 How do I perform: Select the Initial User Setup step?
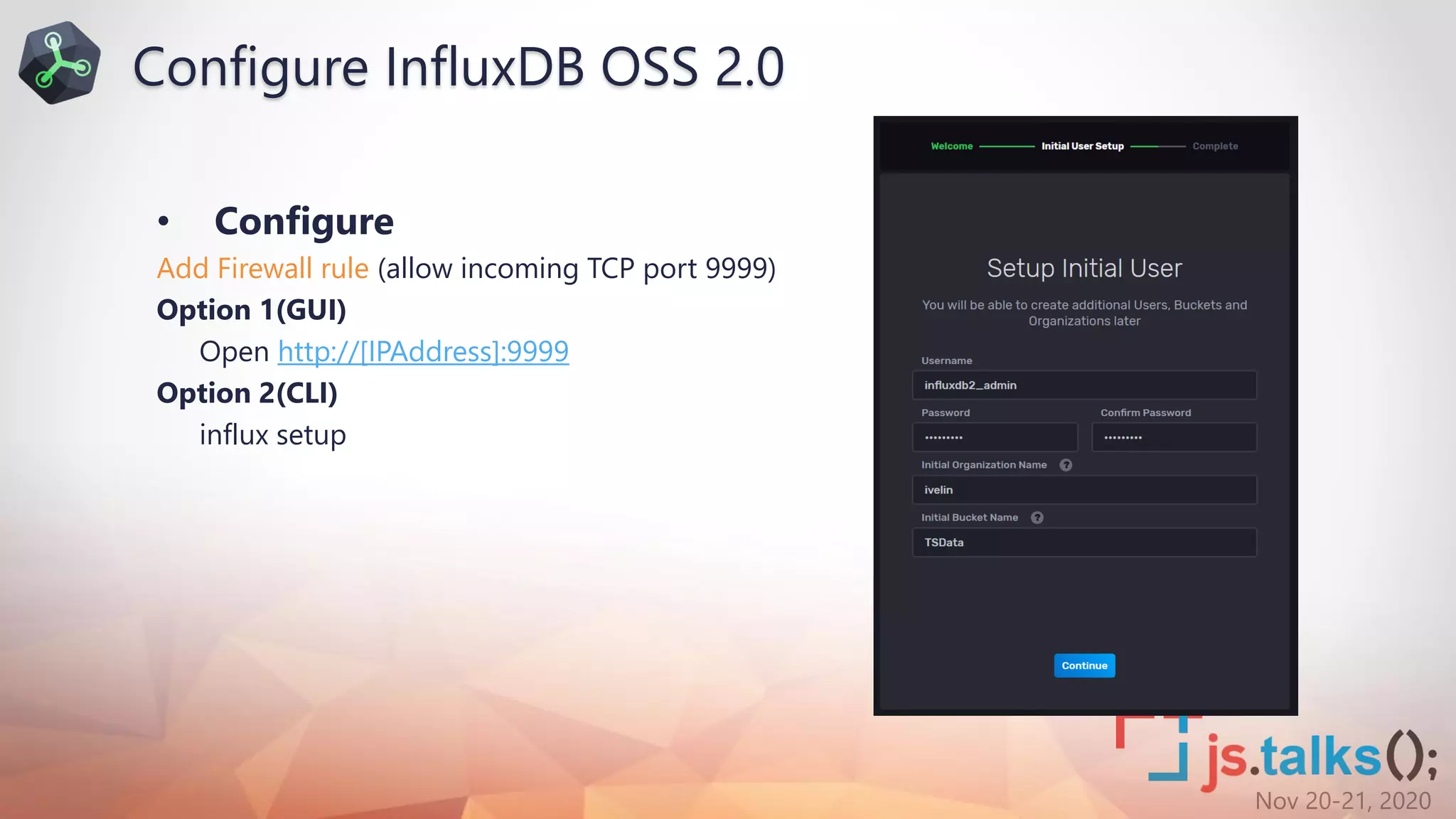click(1082, 146)
